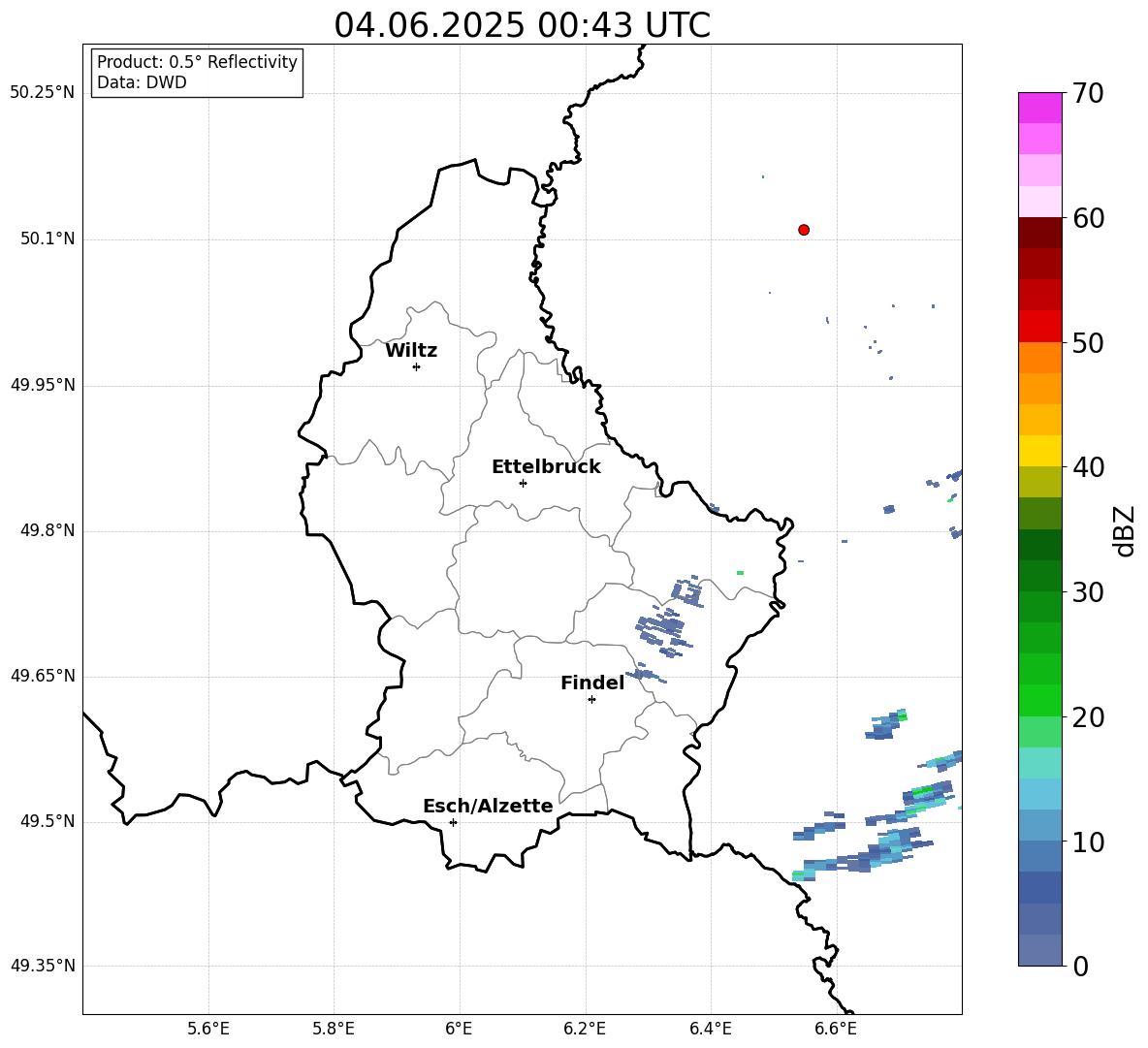Click the 6.6°E longitude label
This screenshot has height=1048, width=1148.
pos(836,1029)
